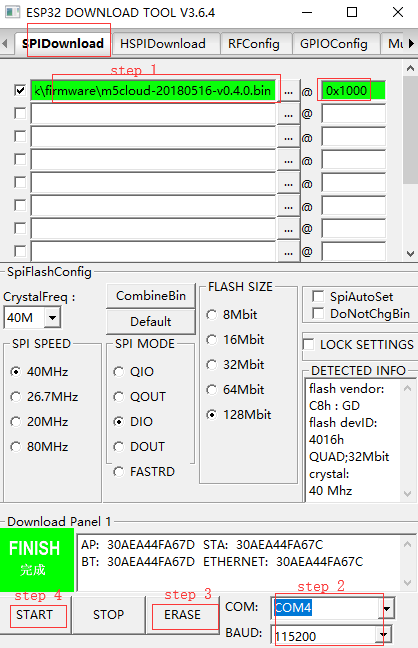
Task: Click scroll-up arrow of file list
Action: tap(410, 69)
